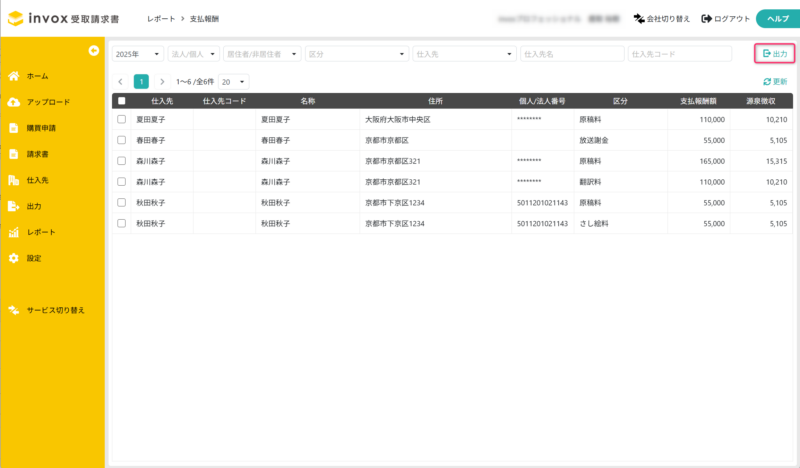Click the 請求書 document icon
The image size is (800, 468).
point(14,154)
